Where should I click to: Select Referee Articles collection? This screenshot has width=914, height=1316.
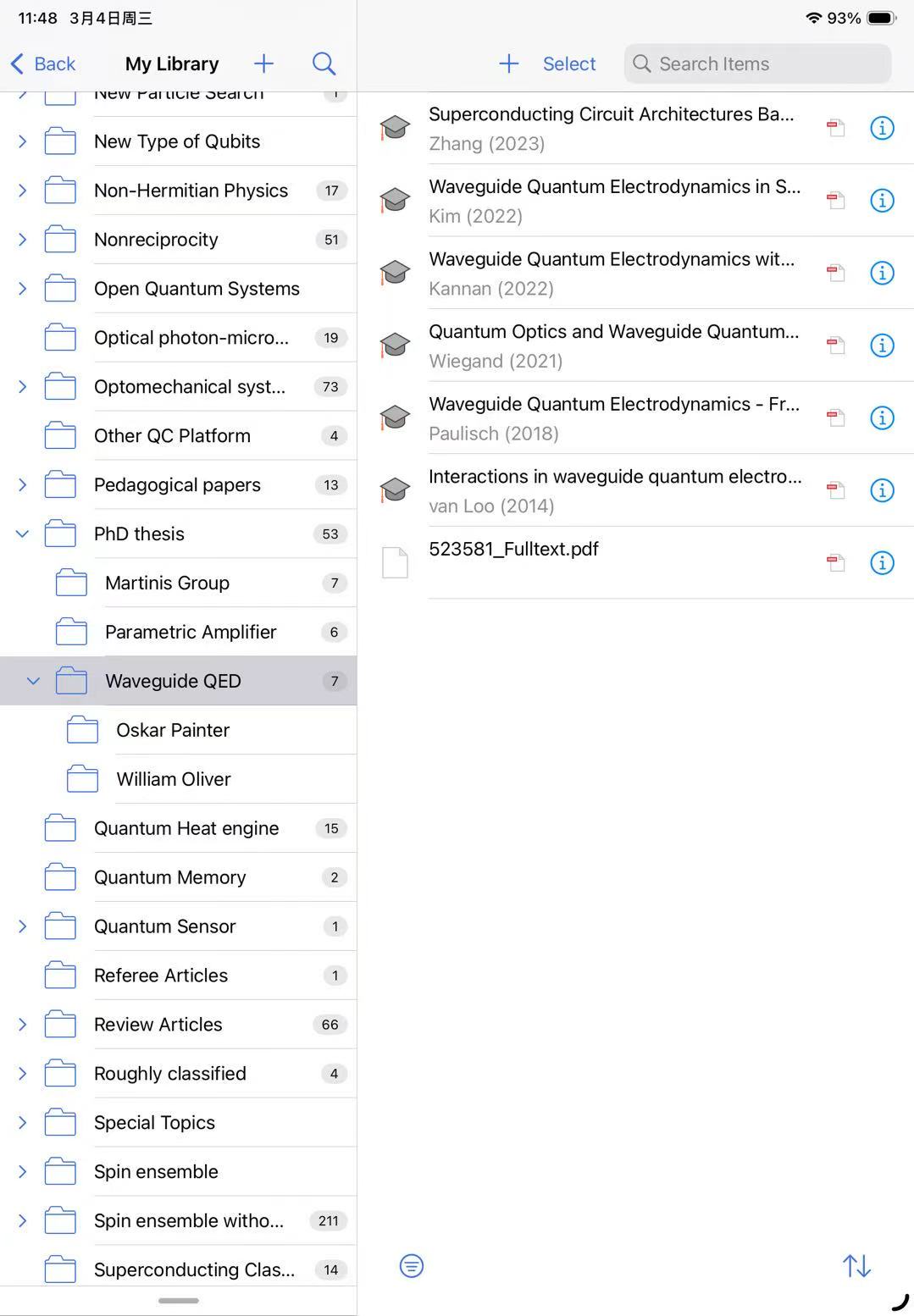[x=178, y=976]
